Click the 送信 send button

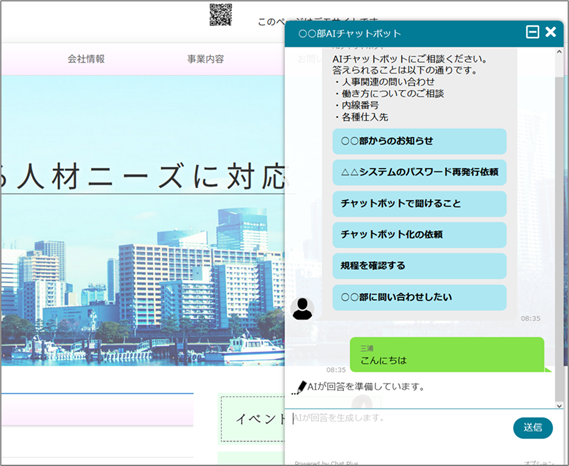coord(533,428)
